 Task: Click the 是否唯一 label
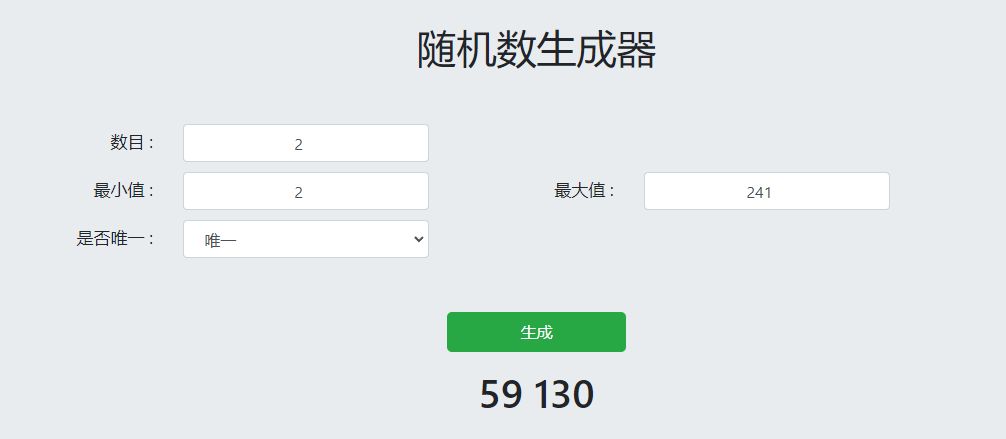point(115,238)
